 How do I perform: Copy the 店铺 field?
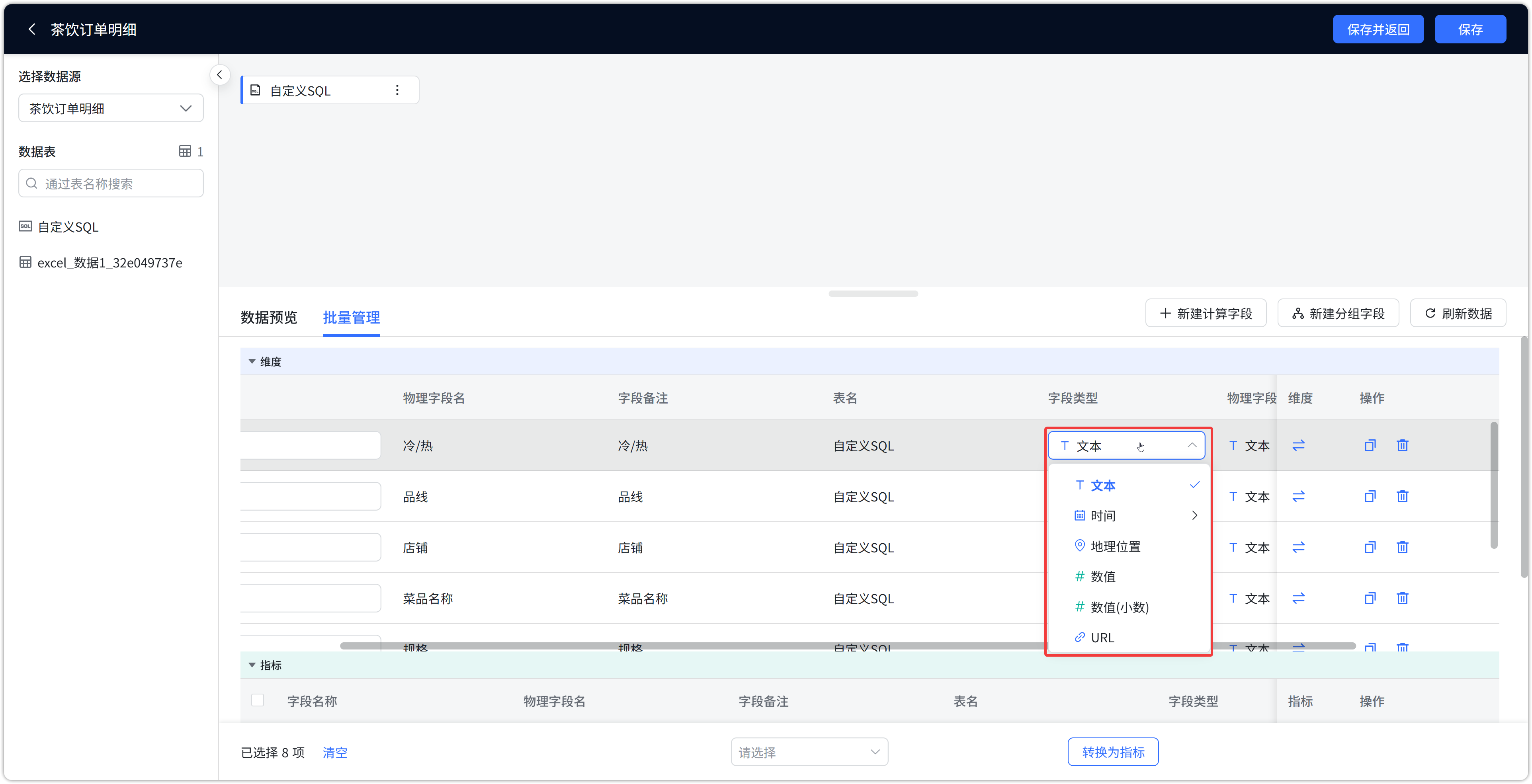tap(1370, 547)
